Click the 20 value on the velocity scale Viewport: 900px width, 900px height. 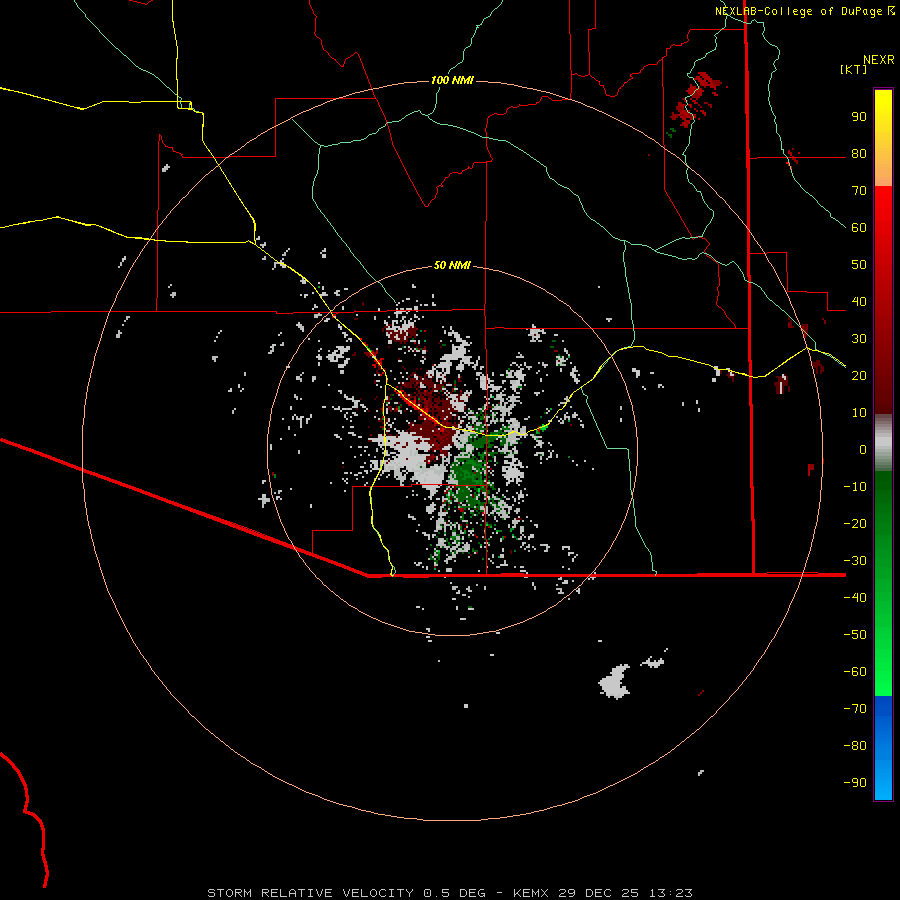point(859,376)
